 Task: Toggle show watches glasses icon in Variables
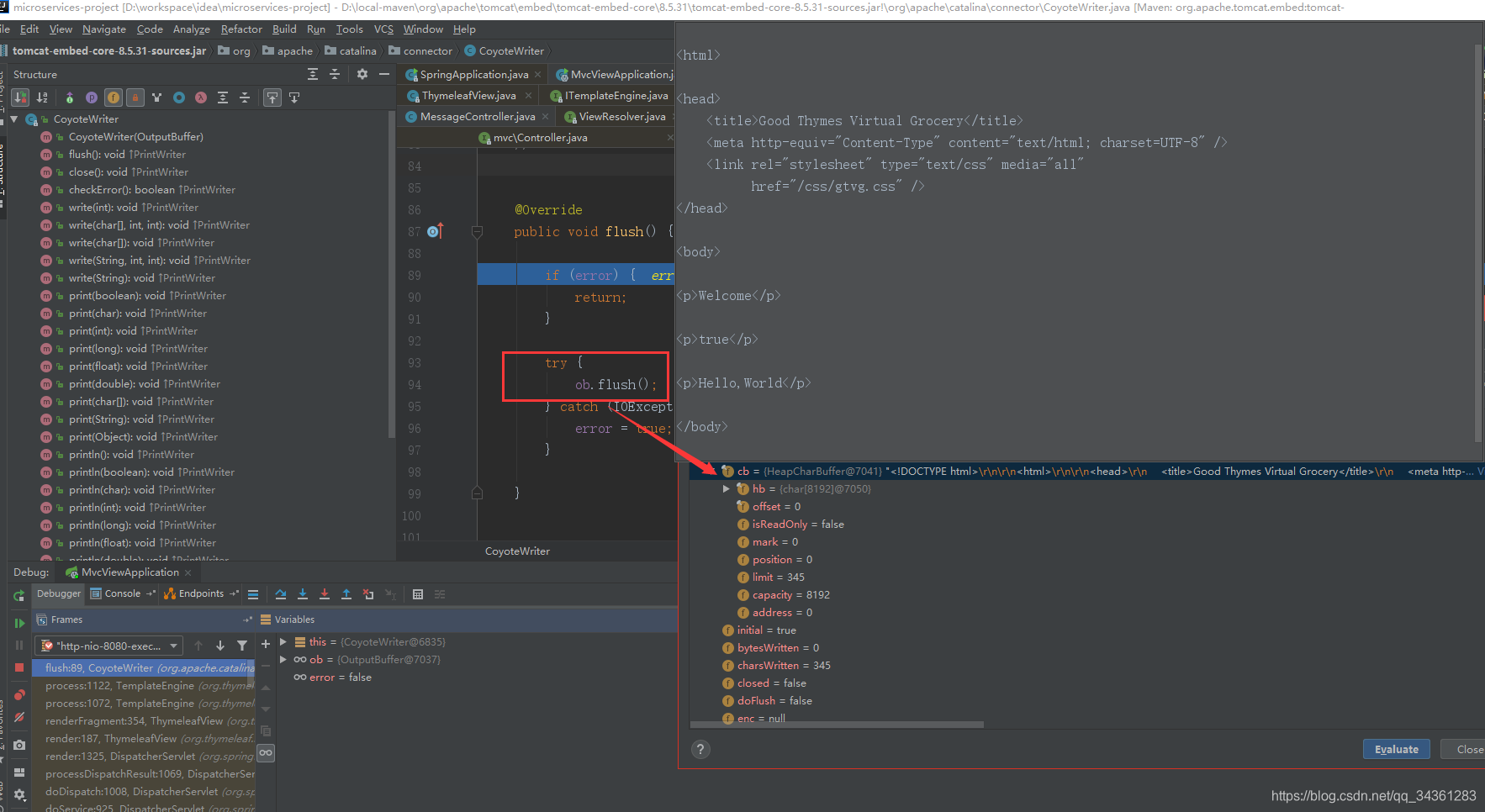[266, 752]
